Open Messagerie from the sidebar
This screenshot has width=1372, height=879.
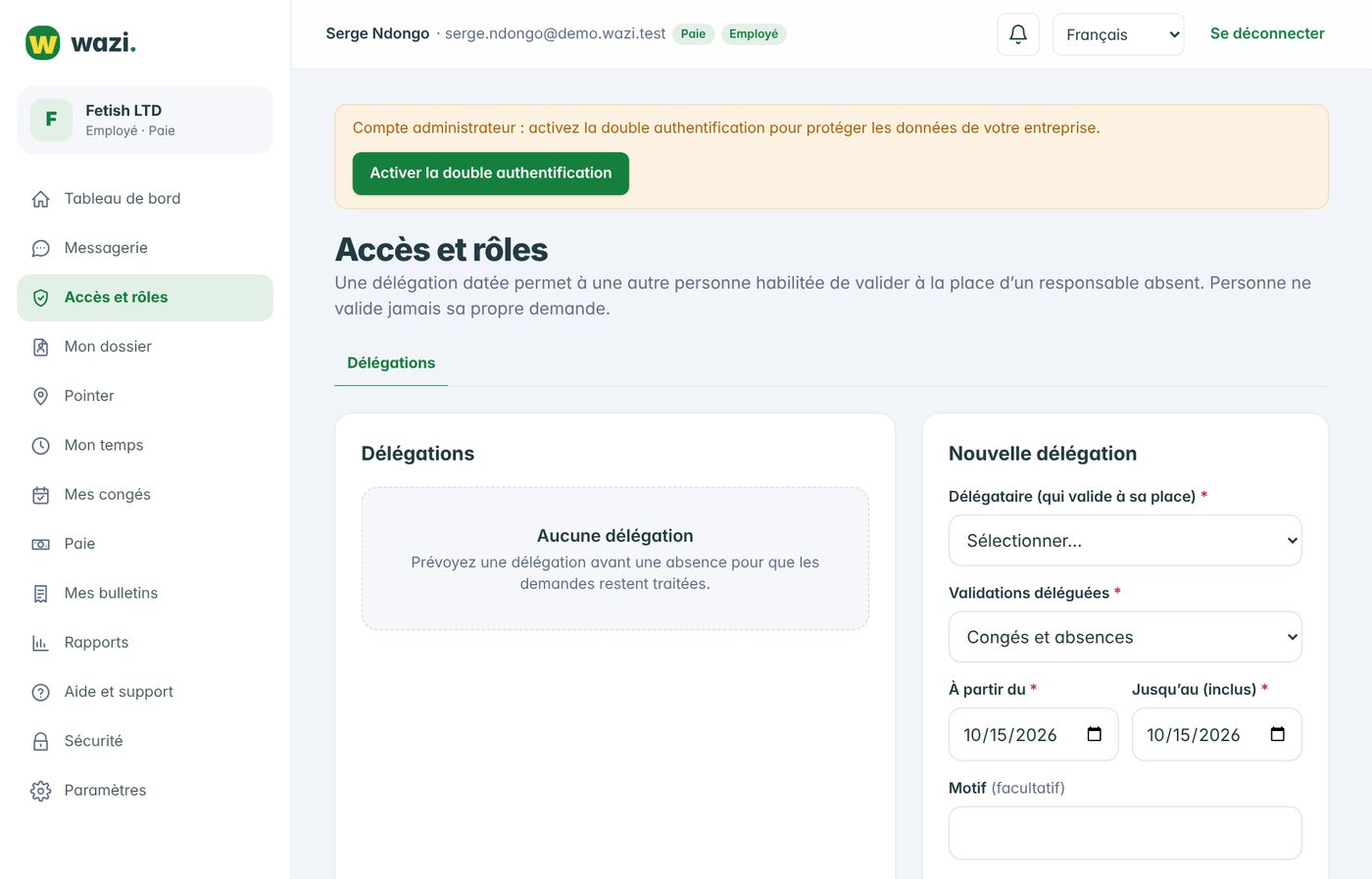coord(145,248)
